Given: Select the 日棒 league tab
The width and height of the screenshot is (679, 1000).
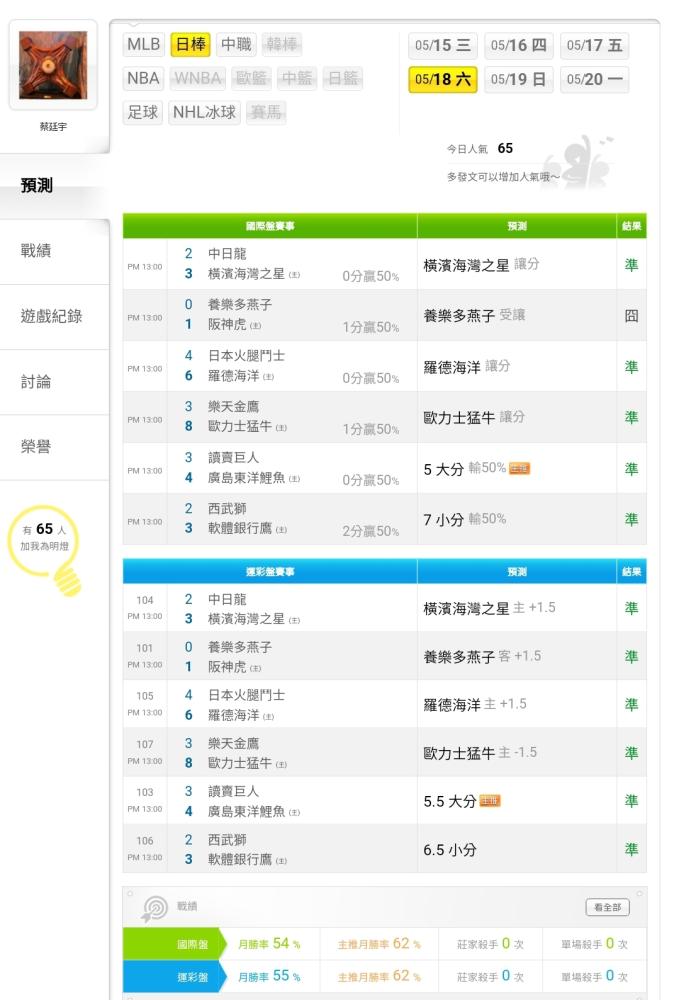Looking at the screenshot, I should coord(191,44).
